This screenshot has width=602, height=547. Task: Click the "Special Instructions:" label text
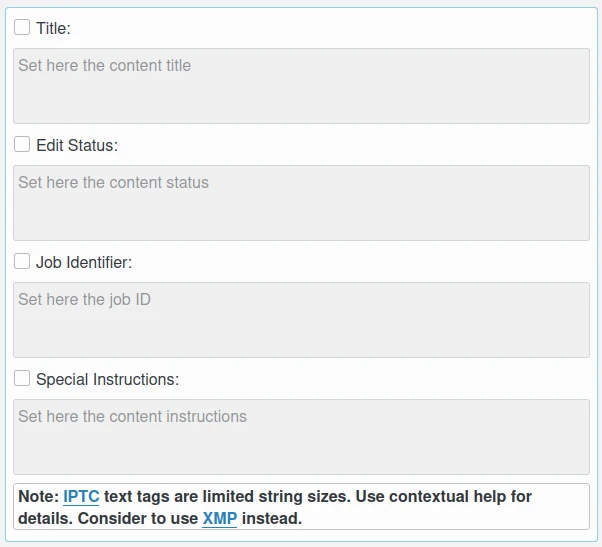pos(107,380)
